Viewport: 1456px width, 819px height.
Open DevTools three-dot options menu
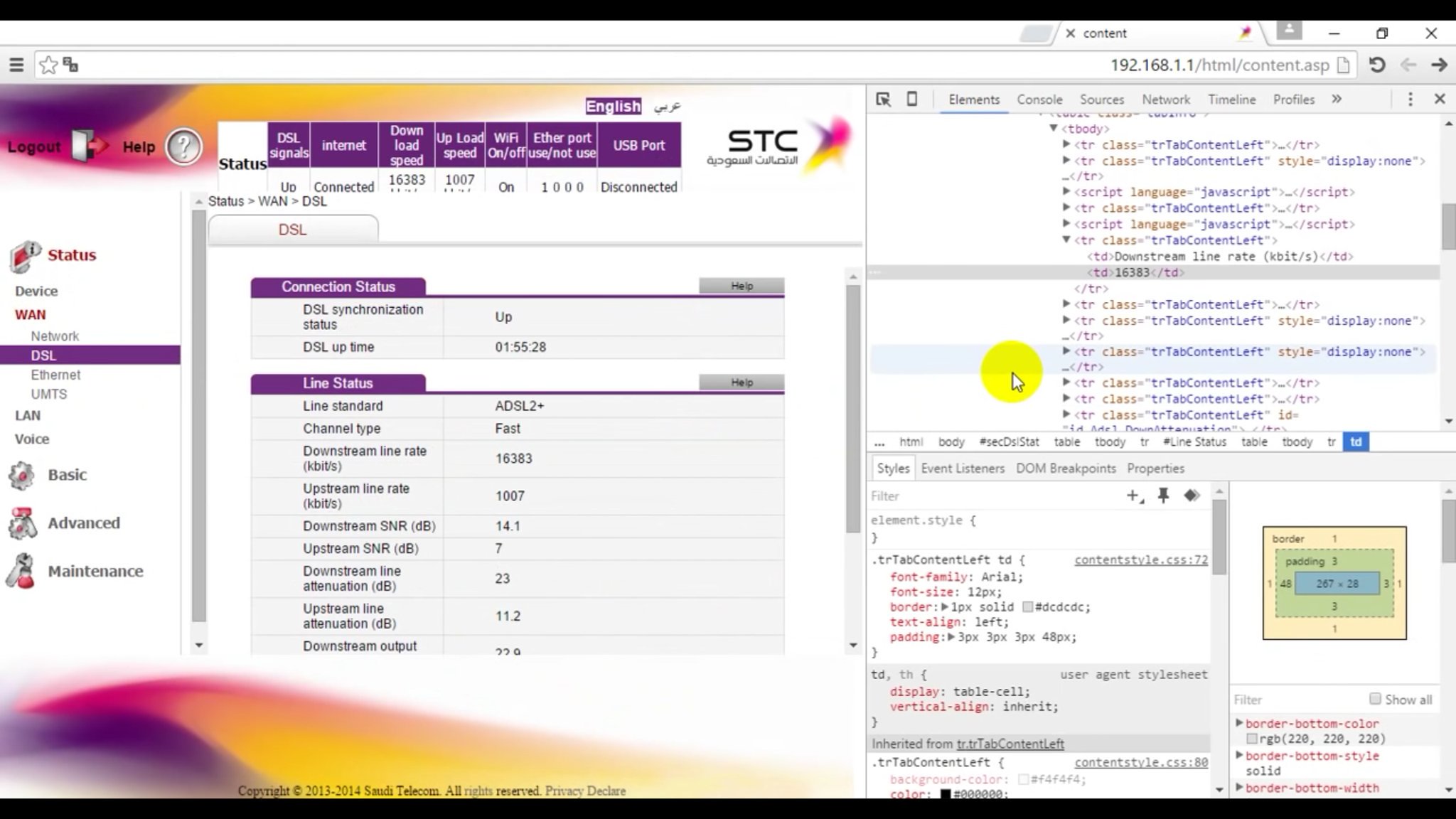pos(1410,100)
